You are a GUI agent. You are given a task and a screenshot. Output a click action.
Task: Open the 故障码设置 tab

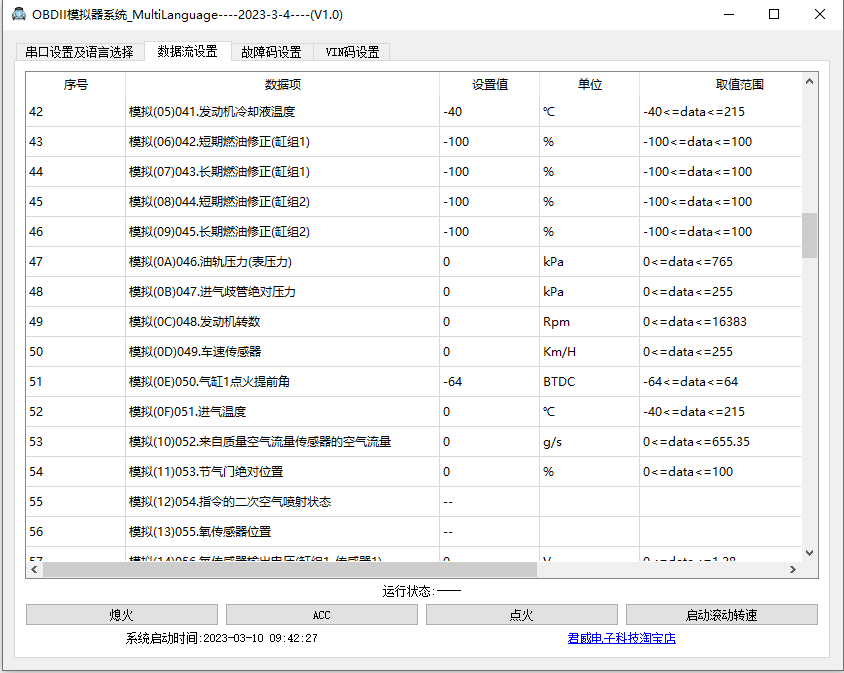273,51
